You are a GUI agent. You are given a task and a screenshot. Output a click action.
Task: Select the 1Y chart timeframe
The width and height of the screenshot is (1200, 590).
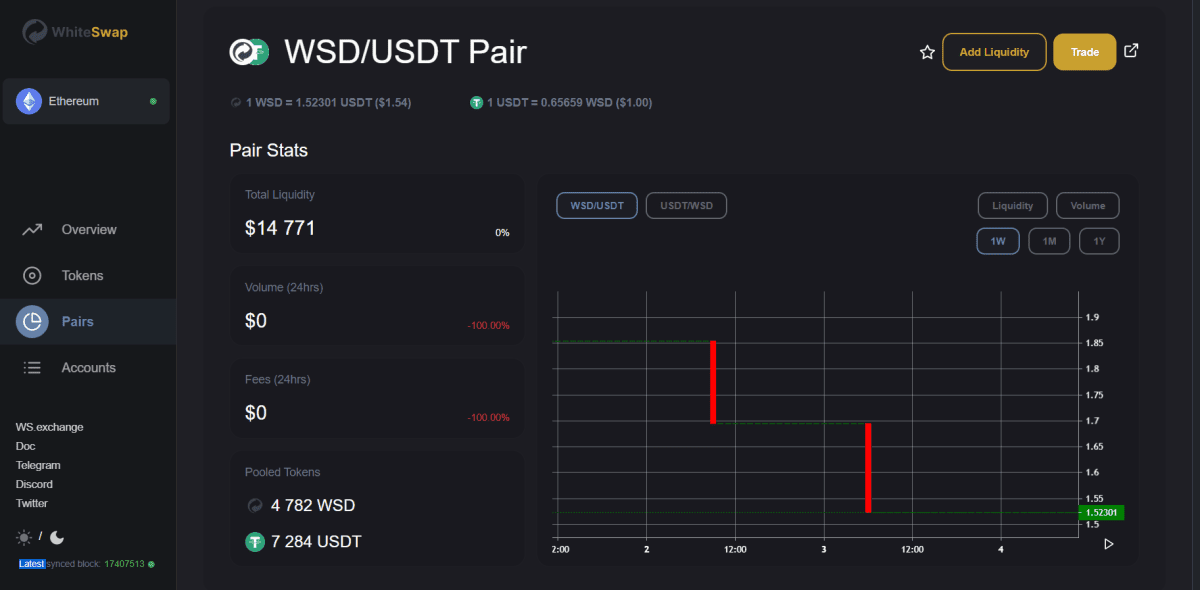pyautogui.click(x=1099, y=240)
